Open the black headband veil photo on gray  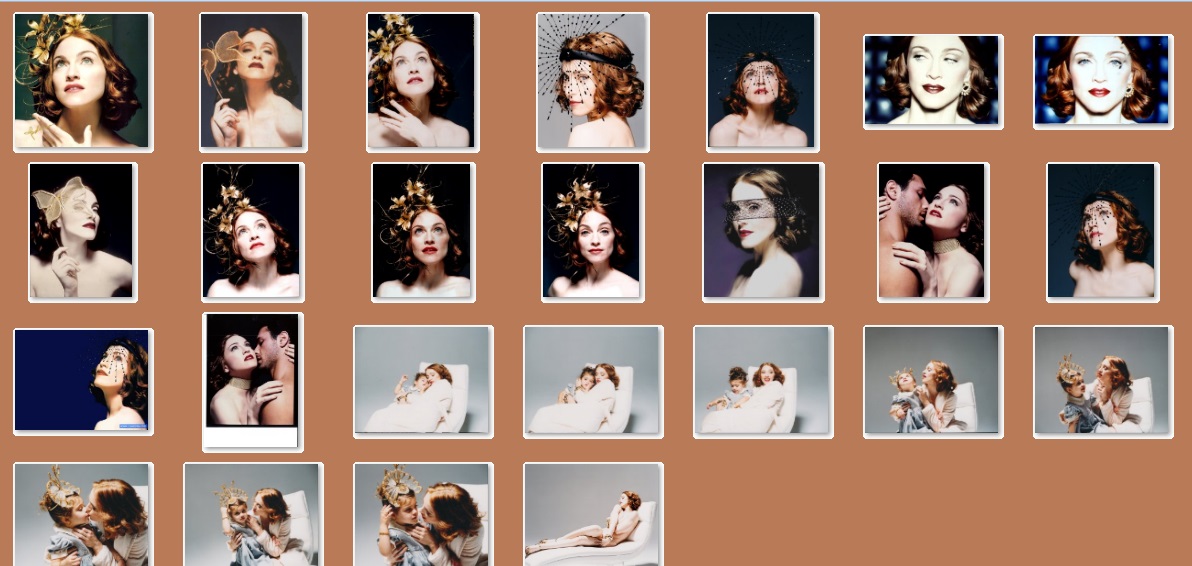(x=592, y=81)
